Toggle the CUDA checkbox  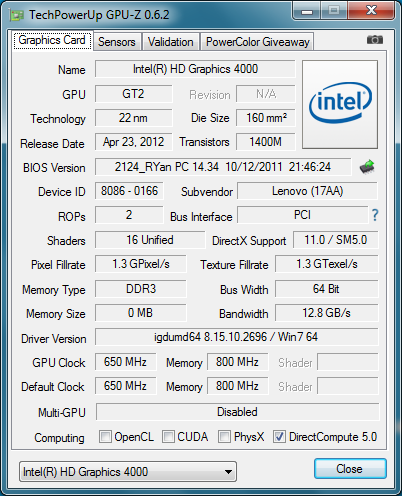click(x=168, y=436)
